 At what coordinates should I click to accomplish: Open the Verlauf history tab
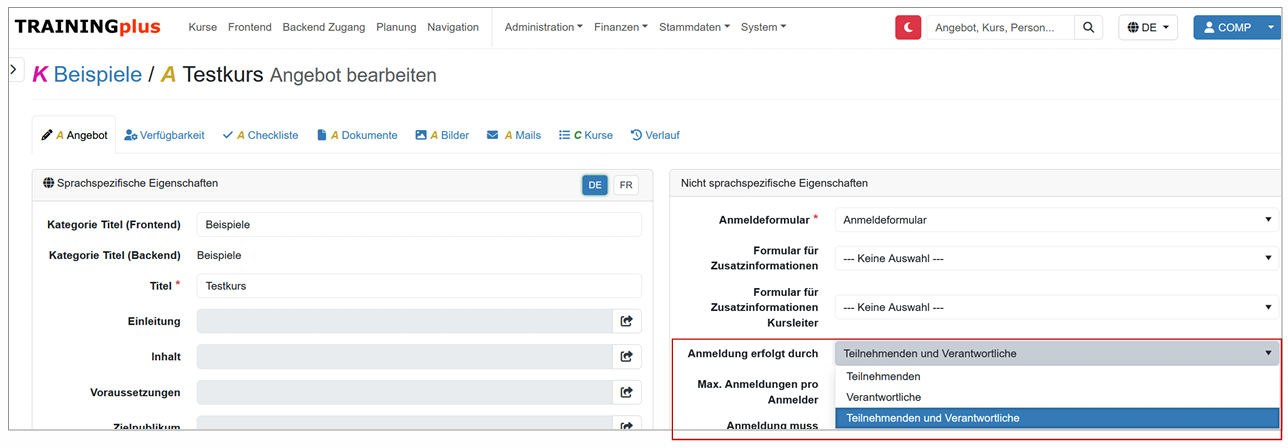[655, 135]
